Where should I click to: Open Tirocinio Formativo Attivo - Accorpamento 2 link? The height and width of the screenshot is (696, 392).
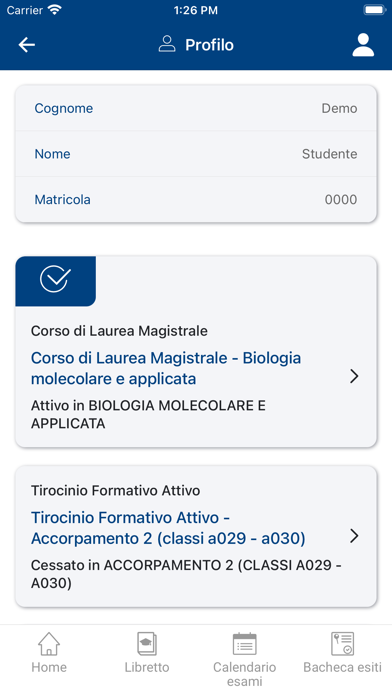point(168,528)
